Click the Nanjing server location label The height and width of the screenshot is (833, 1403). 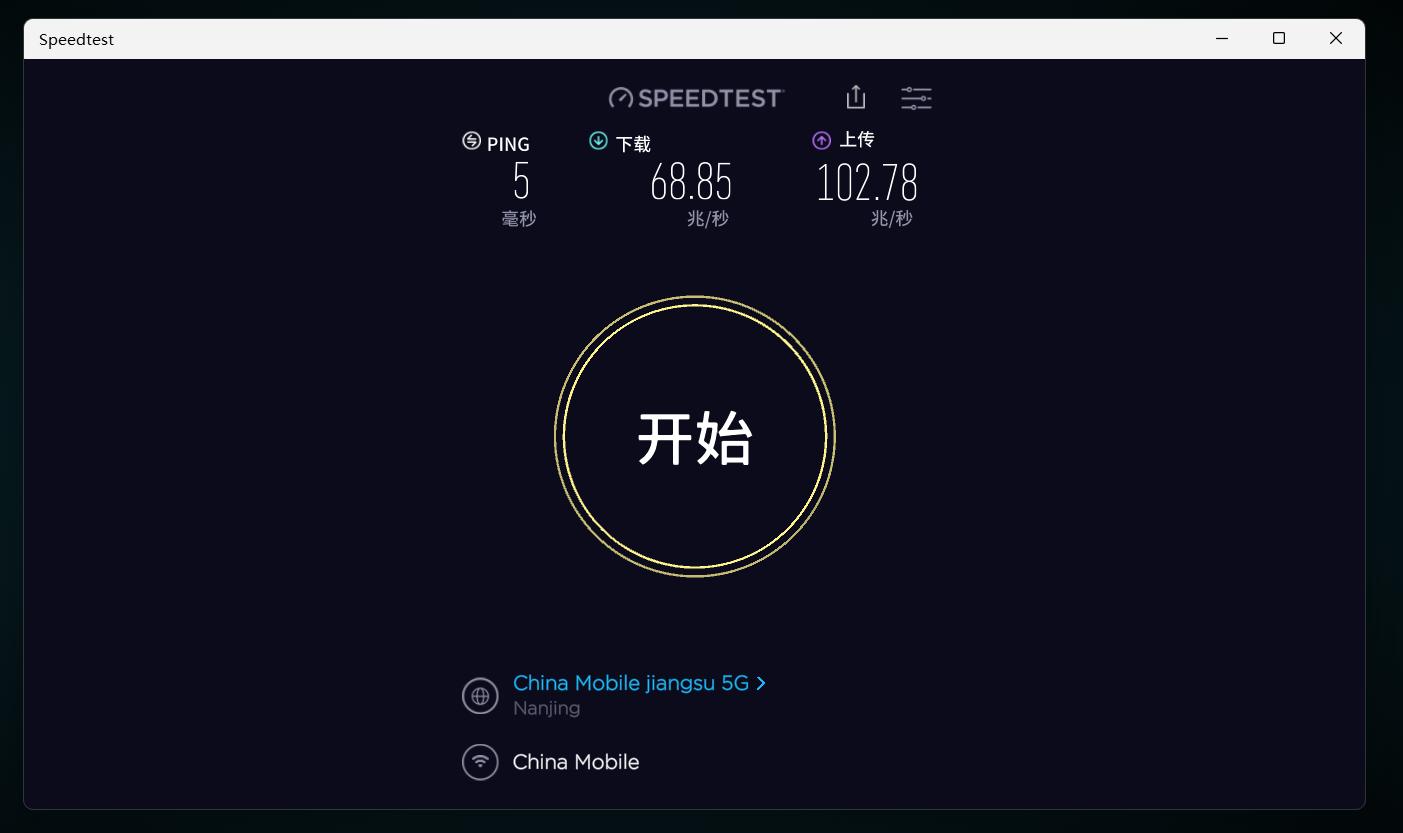(x=546, y=708)
